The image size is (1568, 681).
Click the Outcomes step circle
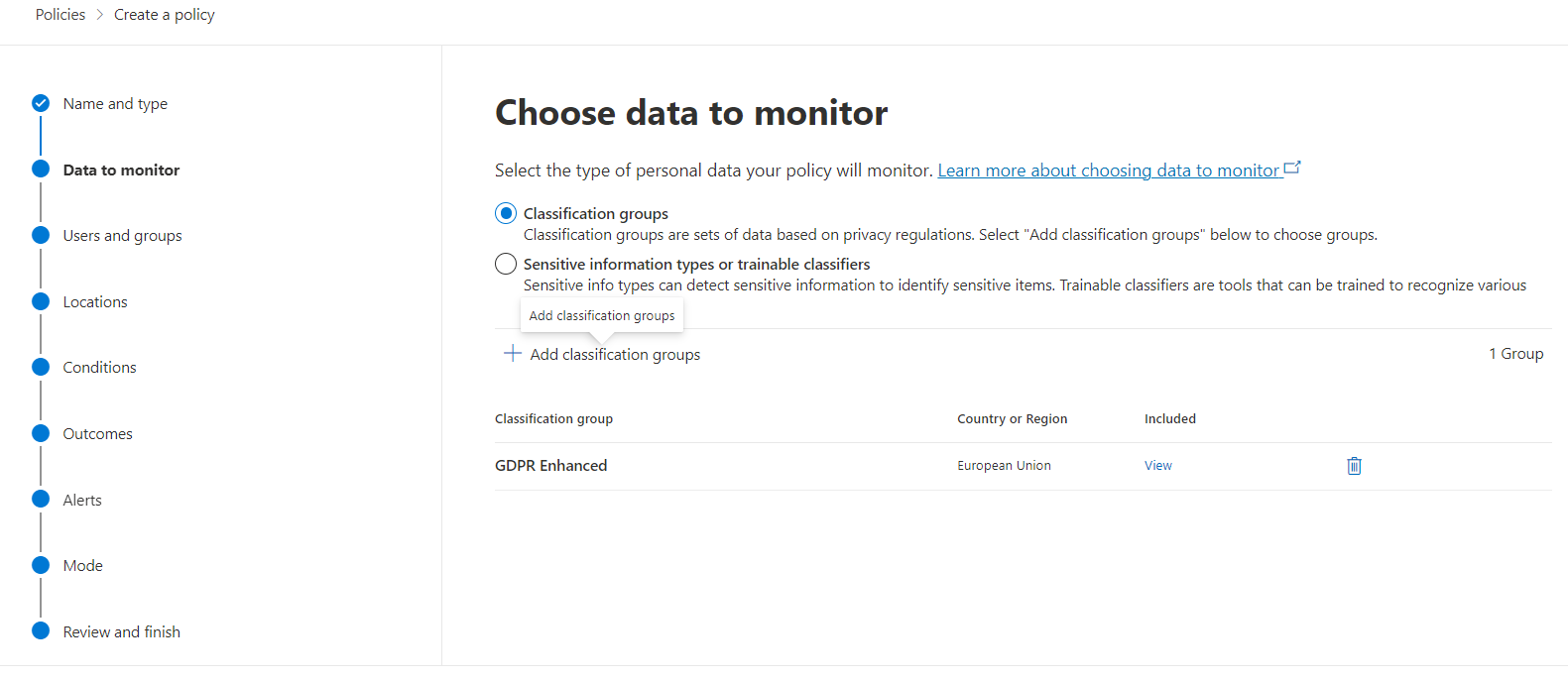(x=41, y=433)
